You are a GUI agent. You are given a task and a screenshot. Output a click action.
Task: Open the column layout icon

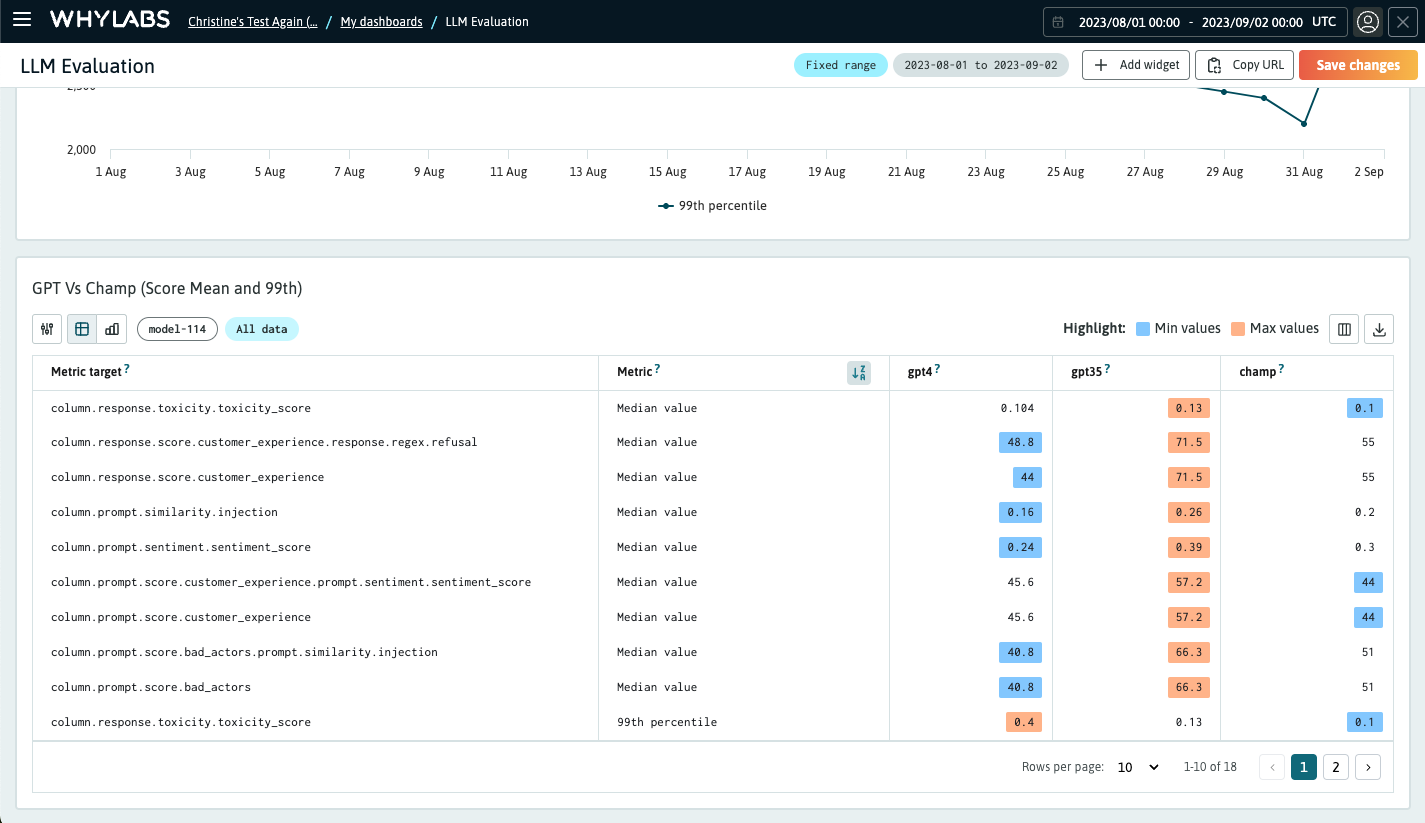1343,328
